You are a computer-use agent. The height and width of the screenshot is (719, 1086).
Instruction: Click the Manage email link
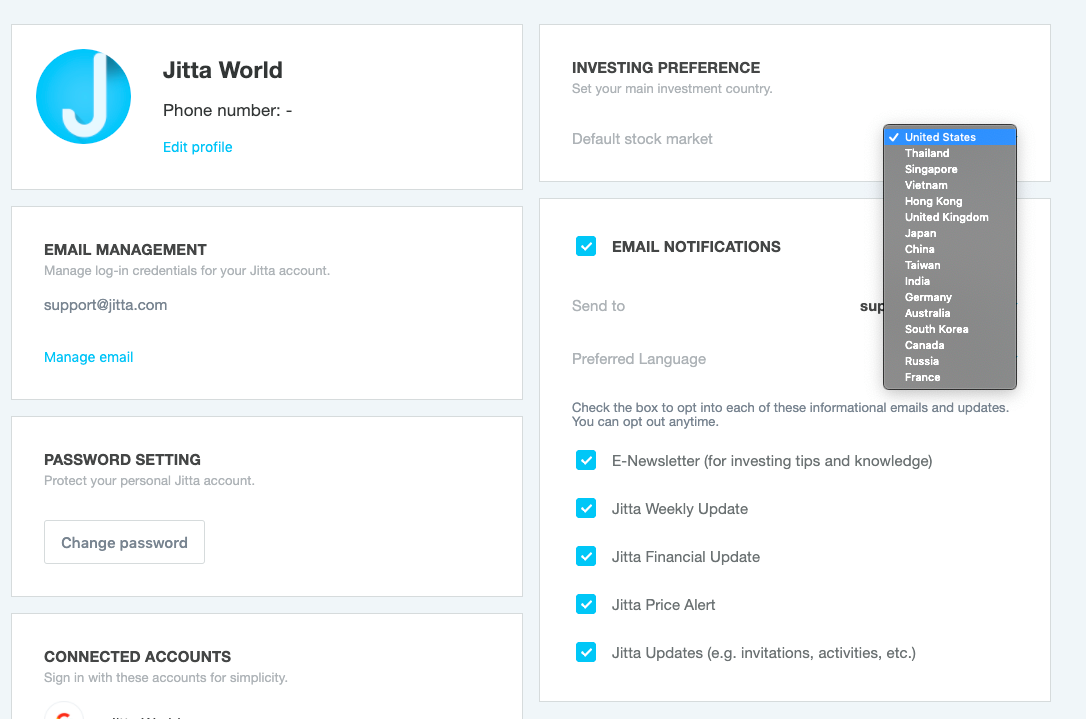tap(88, 357)
